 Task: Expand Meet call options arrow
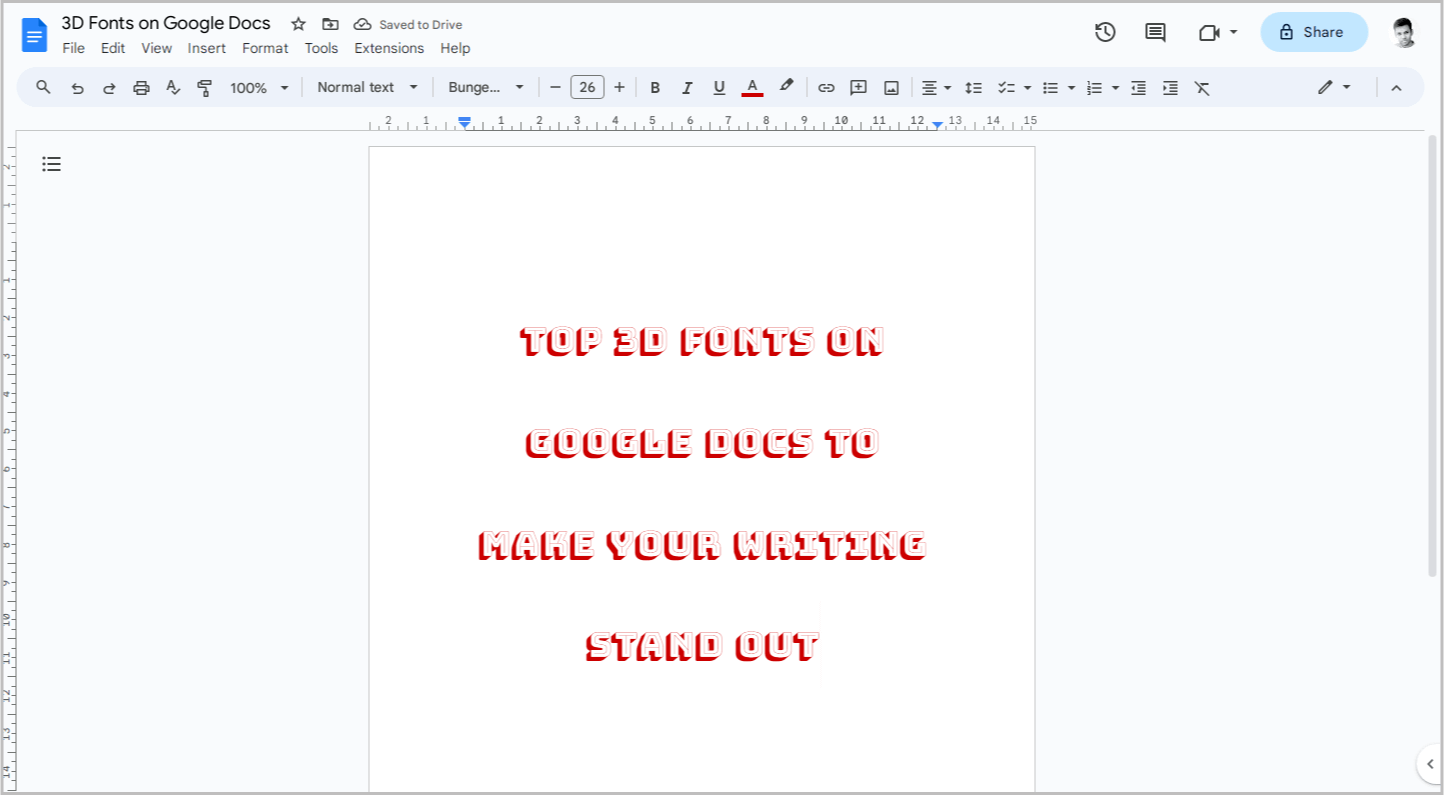coord(1233,32)
